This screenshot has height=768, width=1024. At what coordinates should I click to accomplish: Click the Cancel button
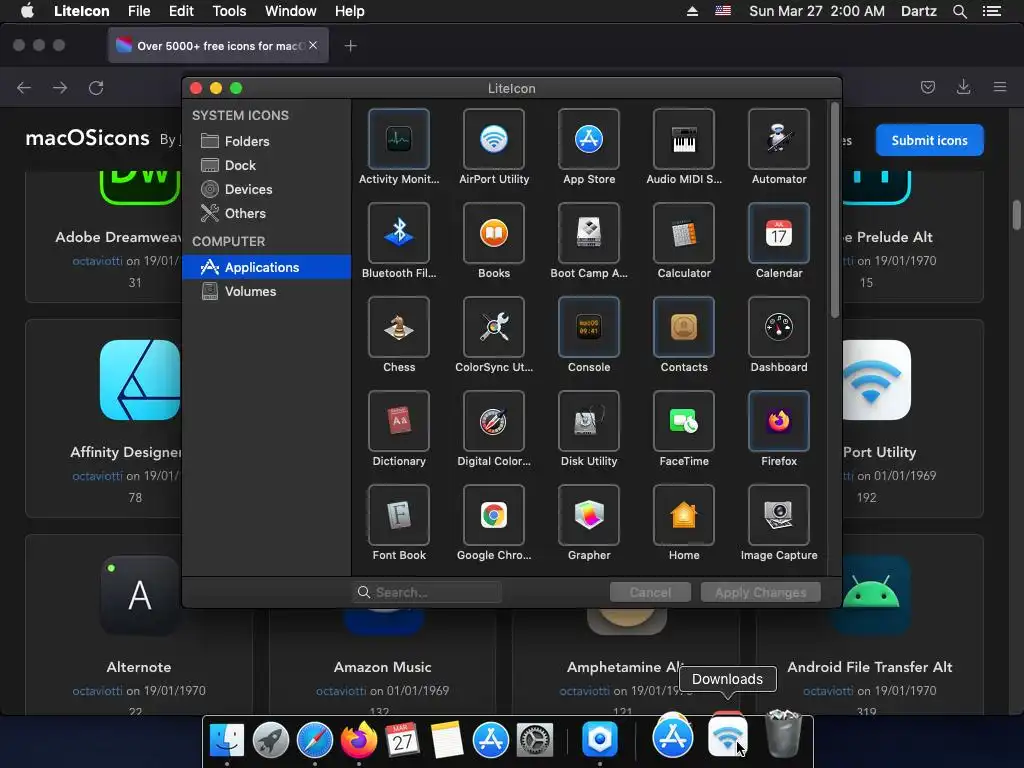pos(650,592)
